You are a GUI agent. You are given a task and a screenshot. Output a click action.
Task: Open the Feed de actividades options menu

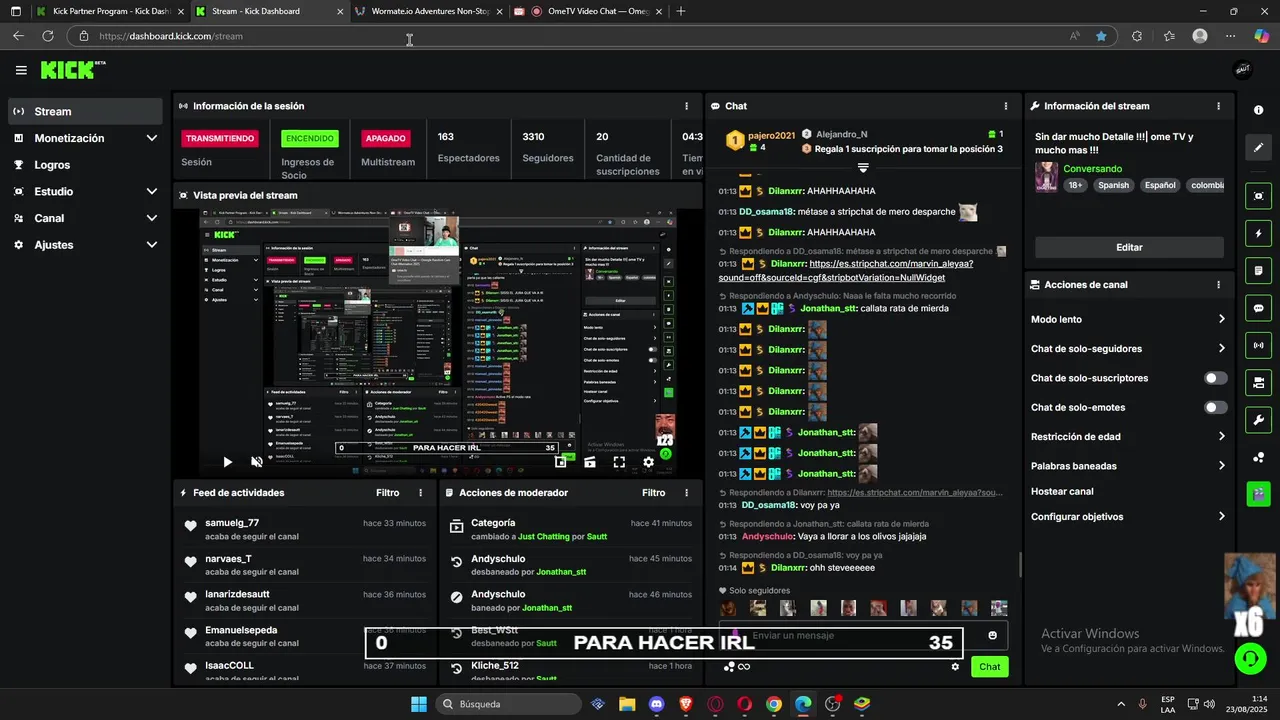click(x=420, y=493)
